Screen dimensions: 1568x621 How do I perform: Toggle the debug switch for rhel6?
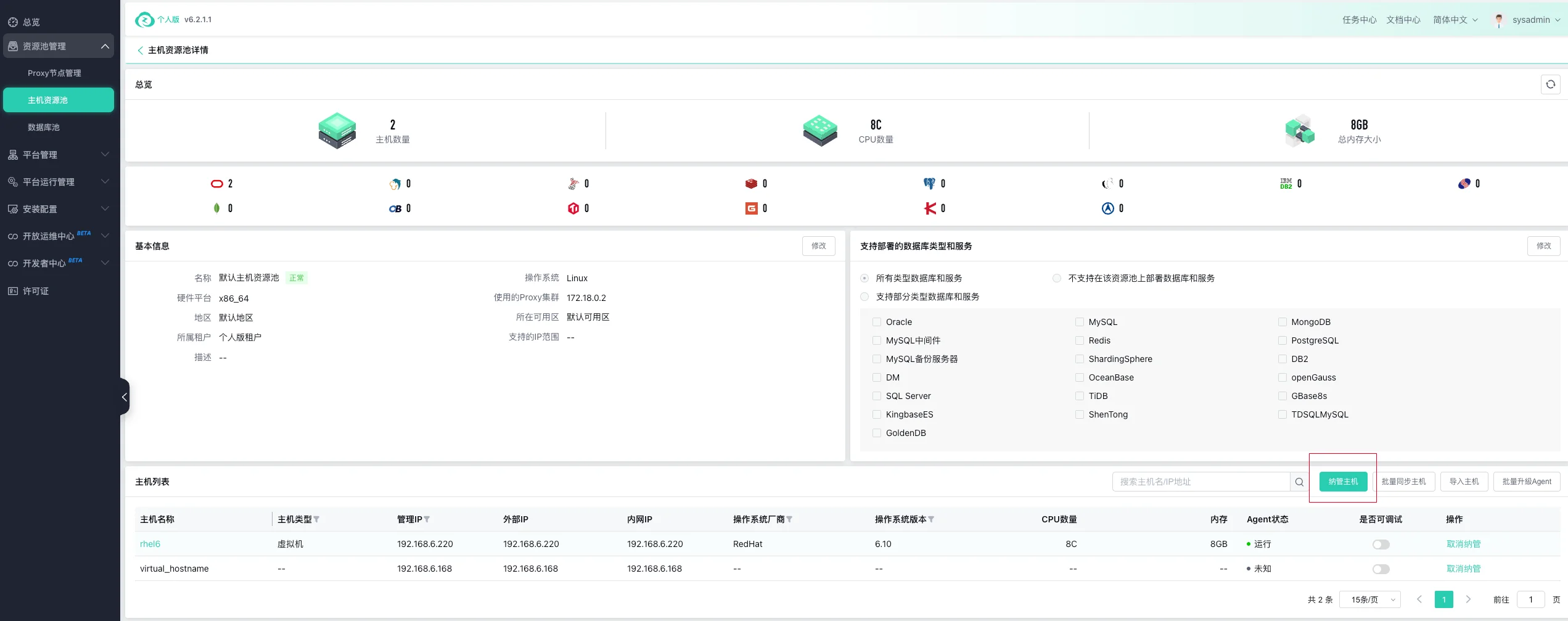[1381, 544]
